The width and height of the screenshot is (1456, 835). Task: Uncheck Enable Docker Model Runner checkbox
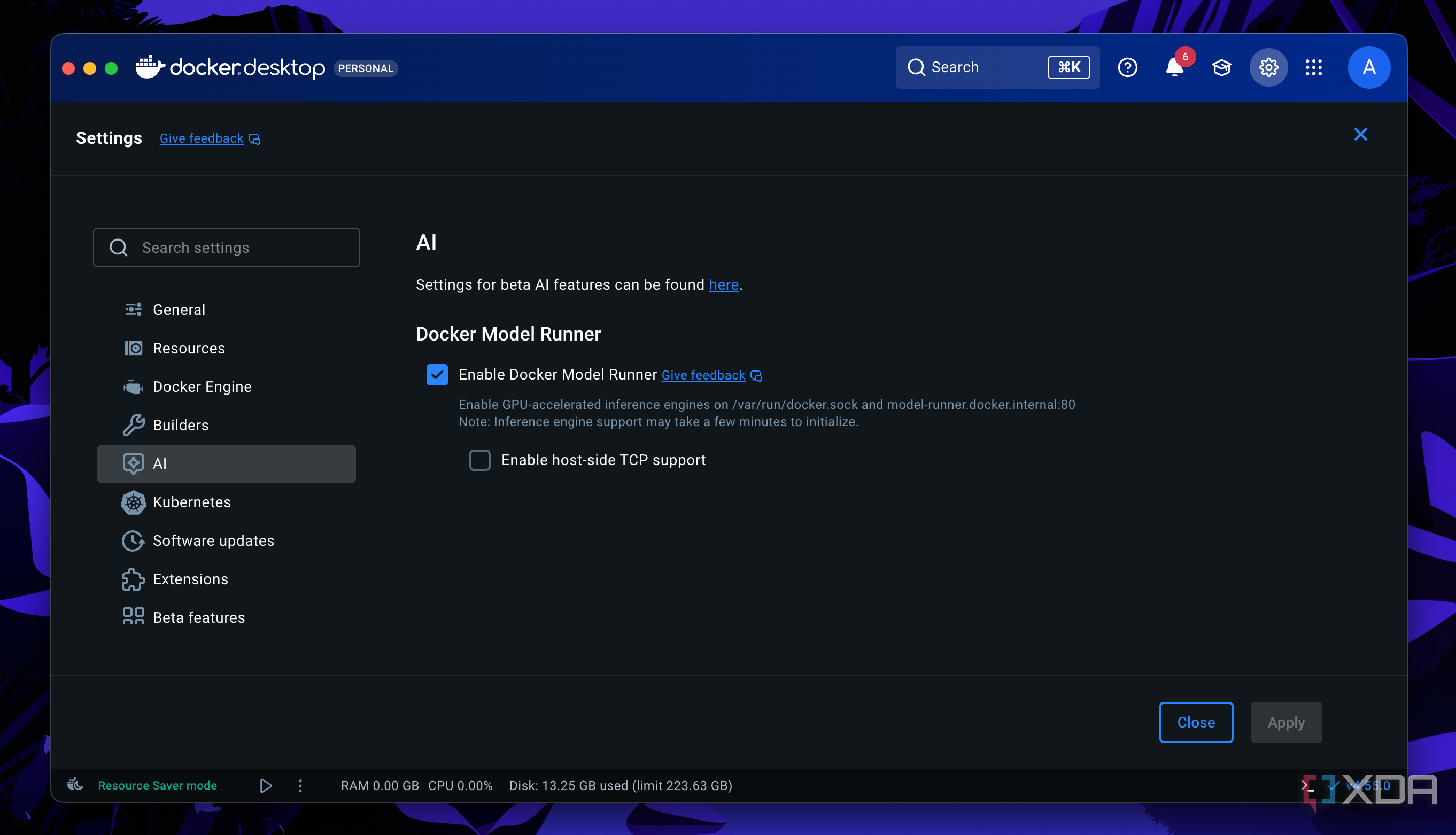click(x=437, y=375)
